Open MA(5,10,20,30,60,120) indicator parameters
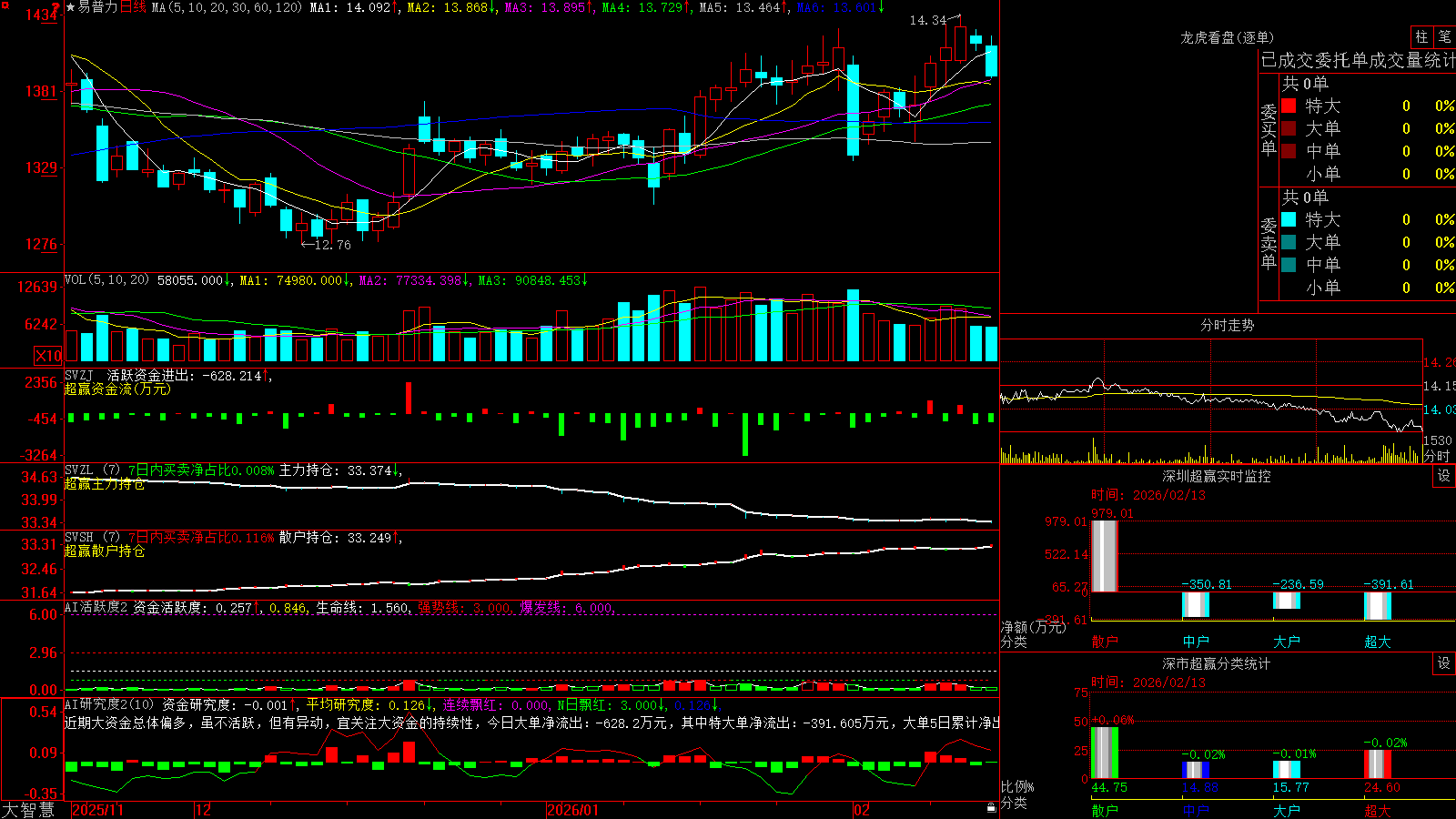Image resolution: width=1456 pixels, height=819 pixels. click(x=227, y=7)
